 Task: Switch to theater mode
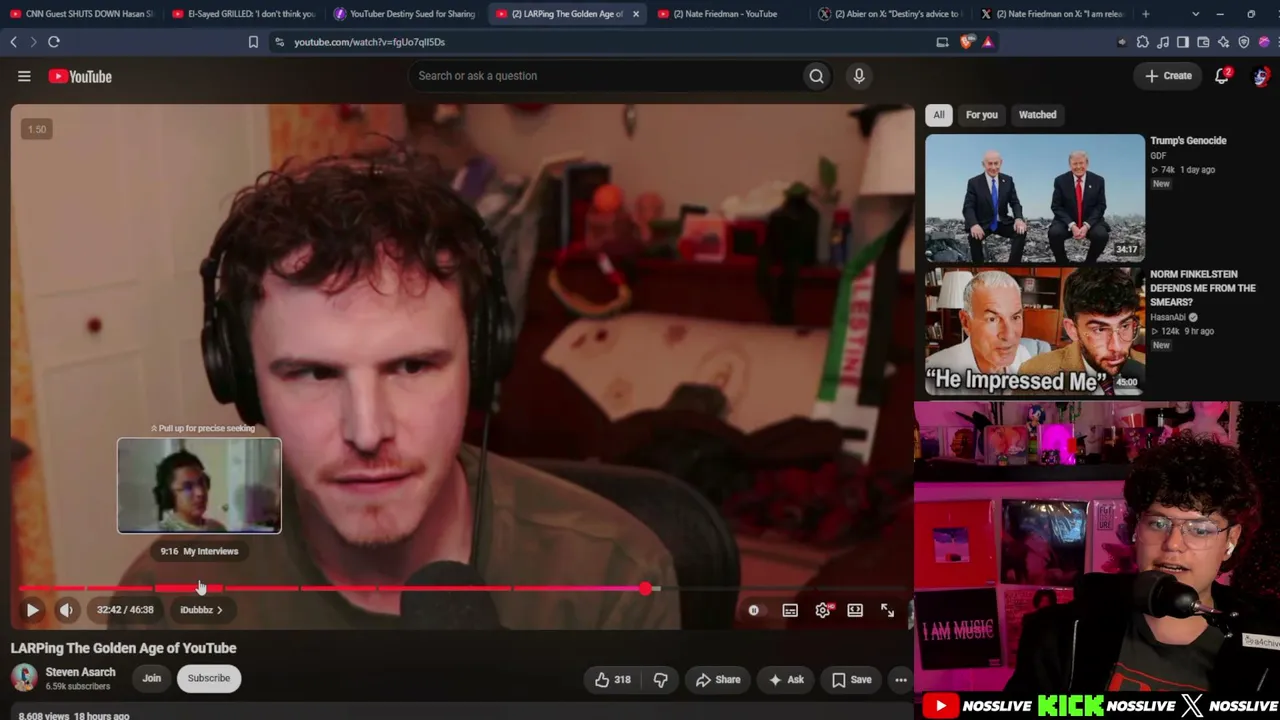pos(855,610)
